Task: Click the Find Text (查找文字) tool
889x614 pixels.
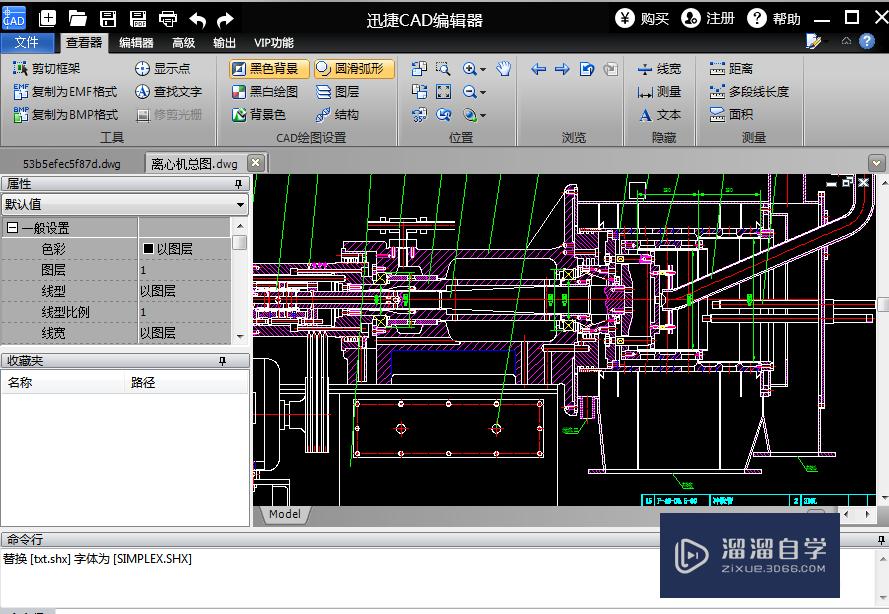Action: (168, 92)
